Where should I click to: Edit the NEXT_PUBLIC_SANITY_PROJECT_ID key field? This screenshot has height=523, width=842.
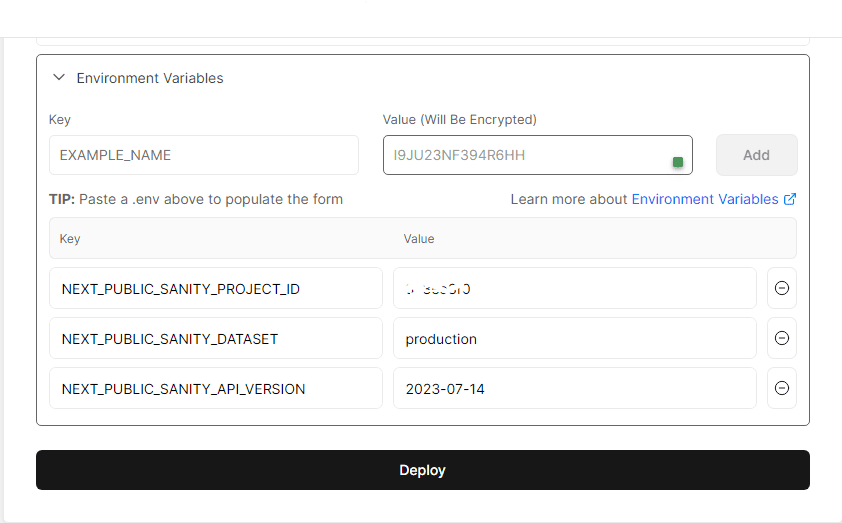[x=215, y=289]
